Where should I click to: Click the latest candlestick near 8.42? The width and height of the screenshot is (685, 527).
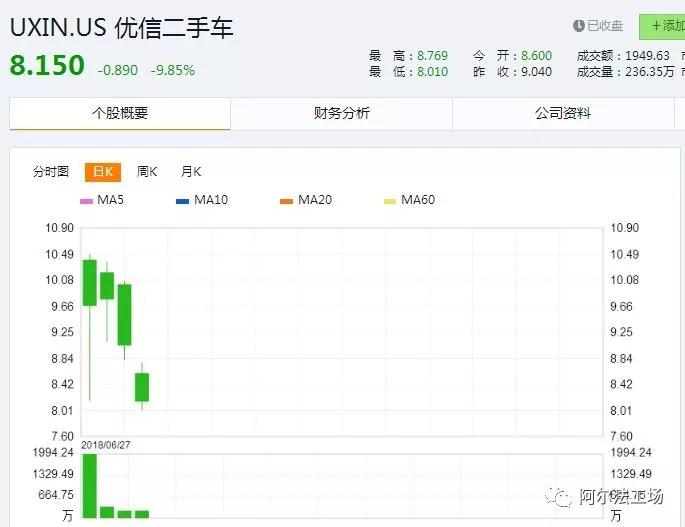tap(142, 387)
